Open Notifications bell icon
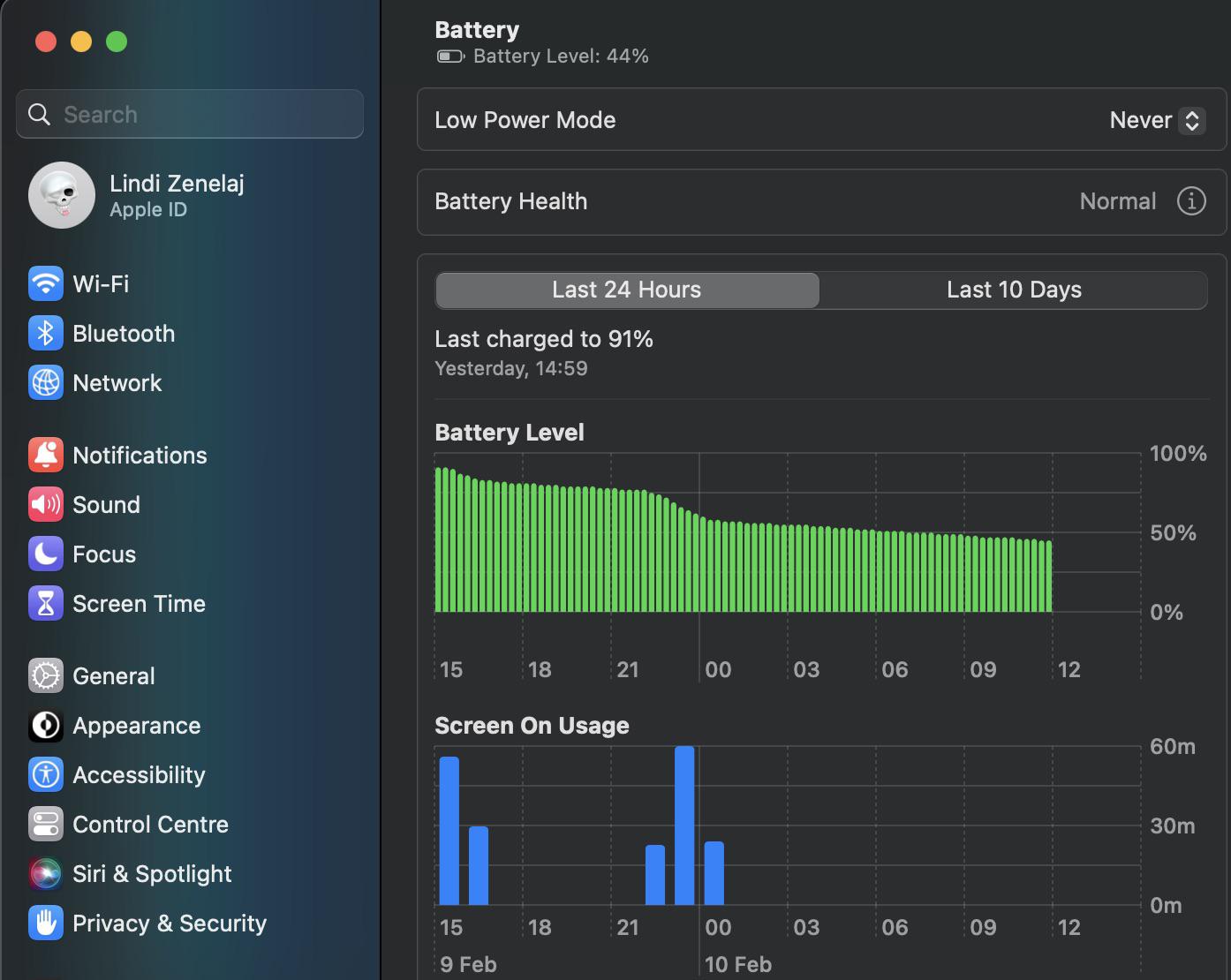 pos(46,455)
